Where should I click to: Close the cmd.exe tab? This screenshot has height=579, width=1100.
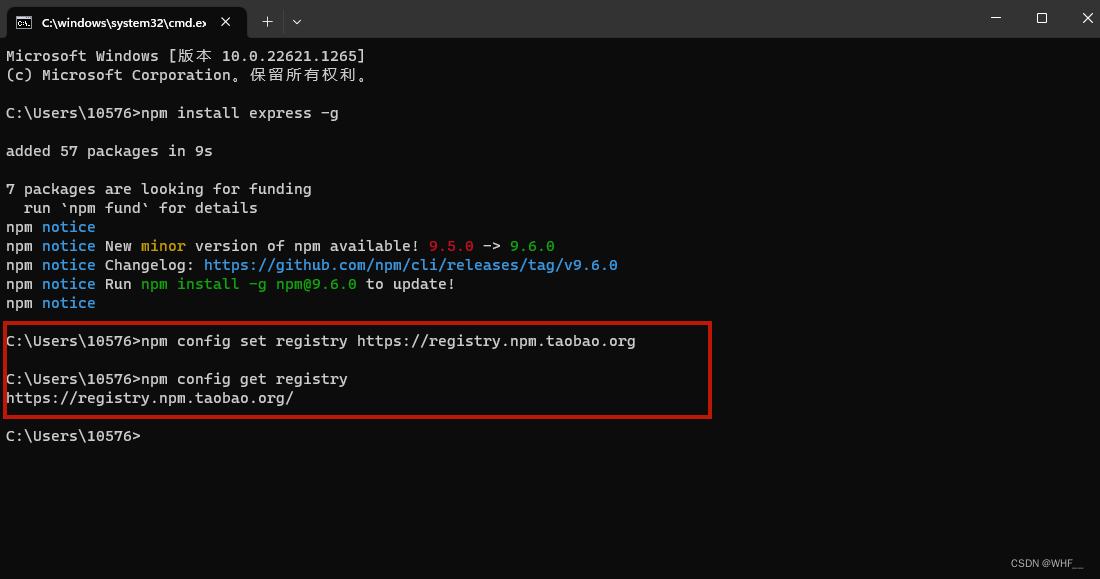[225, 22]
